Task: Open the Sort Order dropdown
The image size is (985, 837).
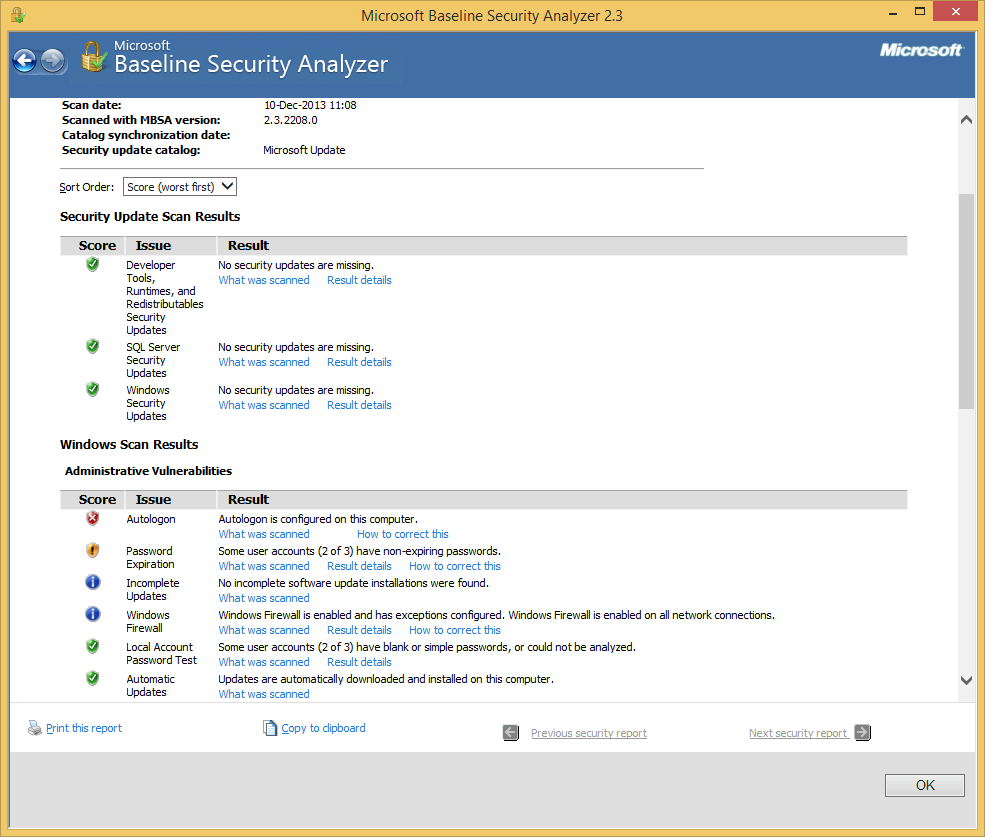Action: [179, 186]
